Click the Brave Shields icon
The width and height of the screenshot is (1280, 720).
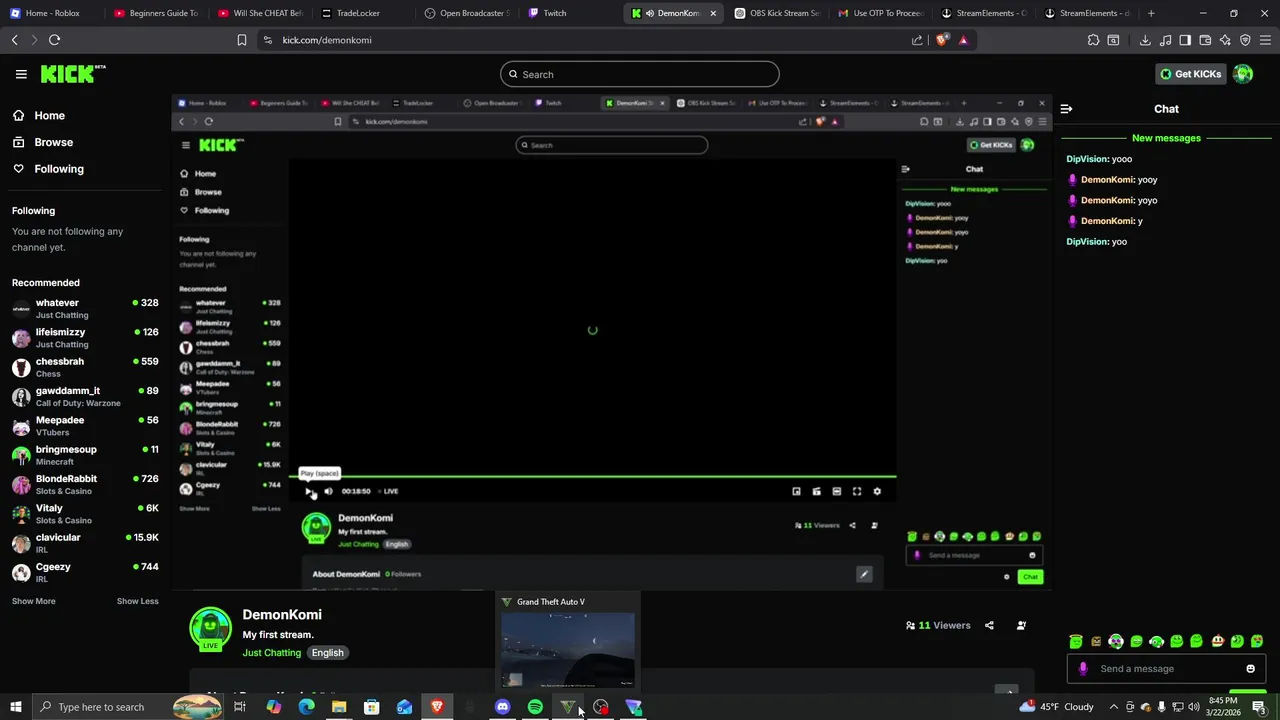[942, 40]
